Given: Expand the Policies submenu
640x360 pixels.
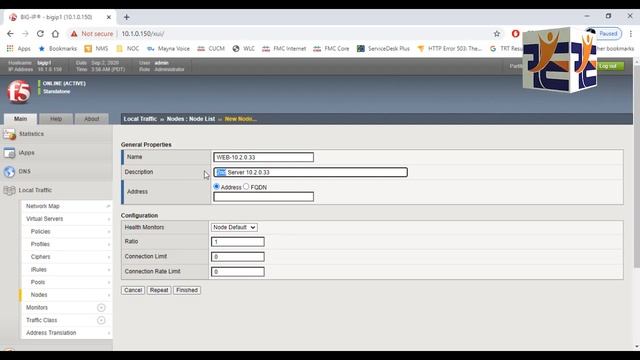Looking at the screenshot, I should tap(109, 232).
